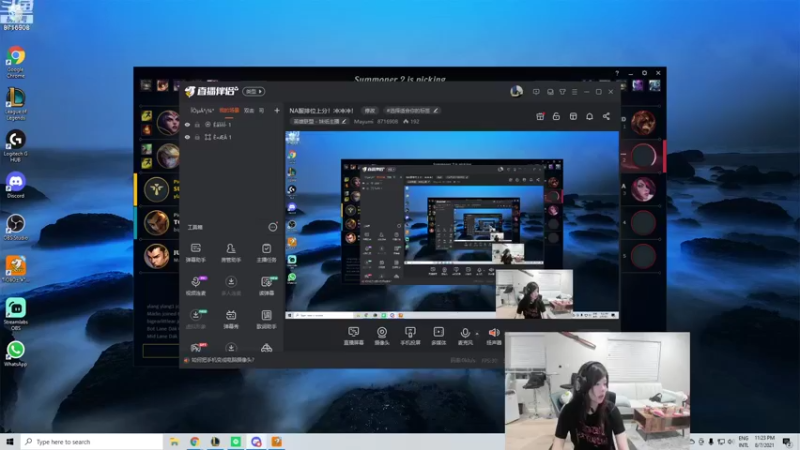Open the League of Legends desktop shortcut

[16, 104]
